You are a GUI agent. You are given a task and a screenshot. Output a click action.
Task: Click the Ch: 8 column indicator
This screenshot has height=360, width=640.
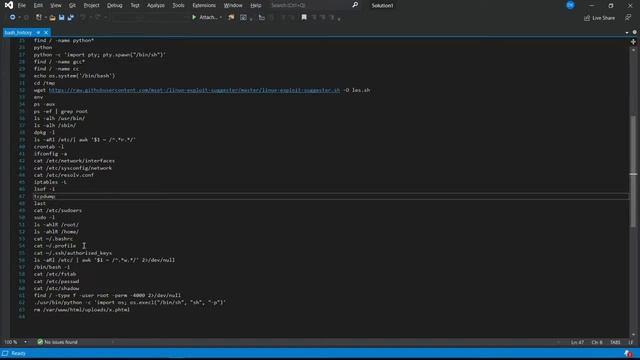597,342
